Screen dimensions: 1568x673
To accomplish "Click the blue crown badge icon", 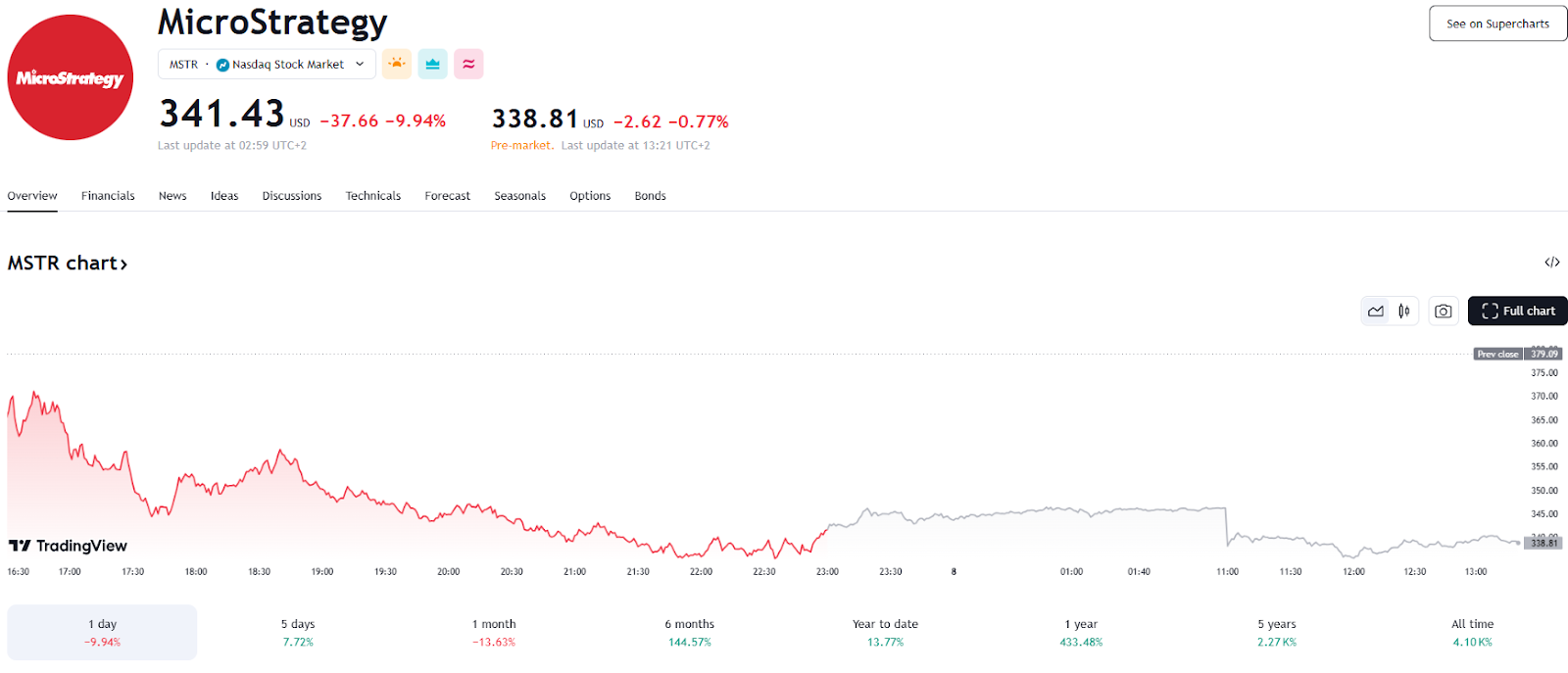I will [432, 64].
